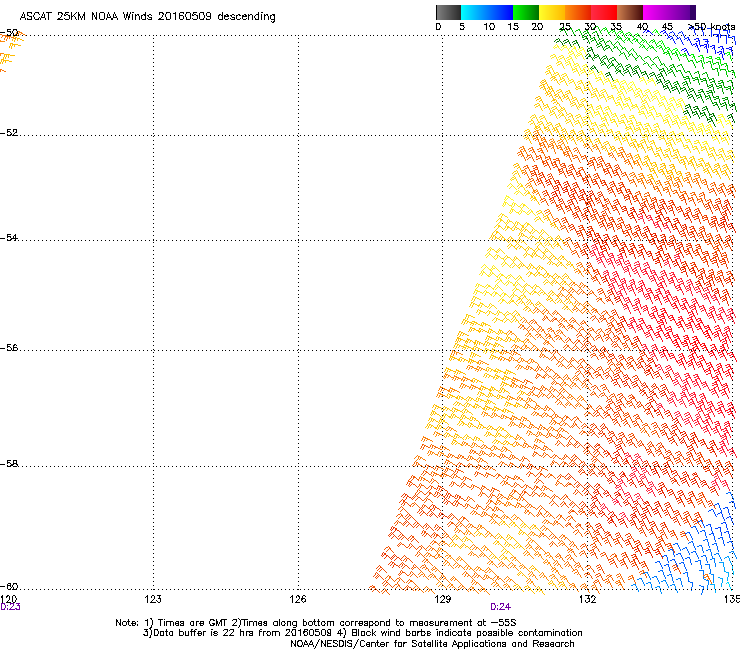Click the "-50" latitude axis label
The width and height of the screenshot is (740, 650).
tap(9, 33)
